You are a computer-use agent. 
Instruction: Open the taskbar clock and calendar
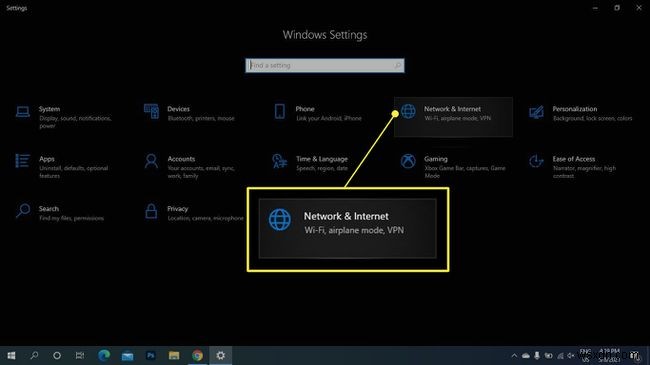(609, 355)
